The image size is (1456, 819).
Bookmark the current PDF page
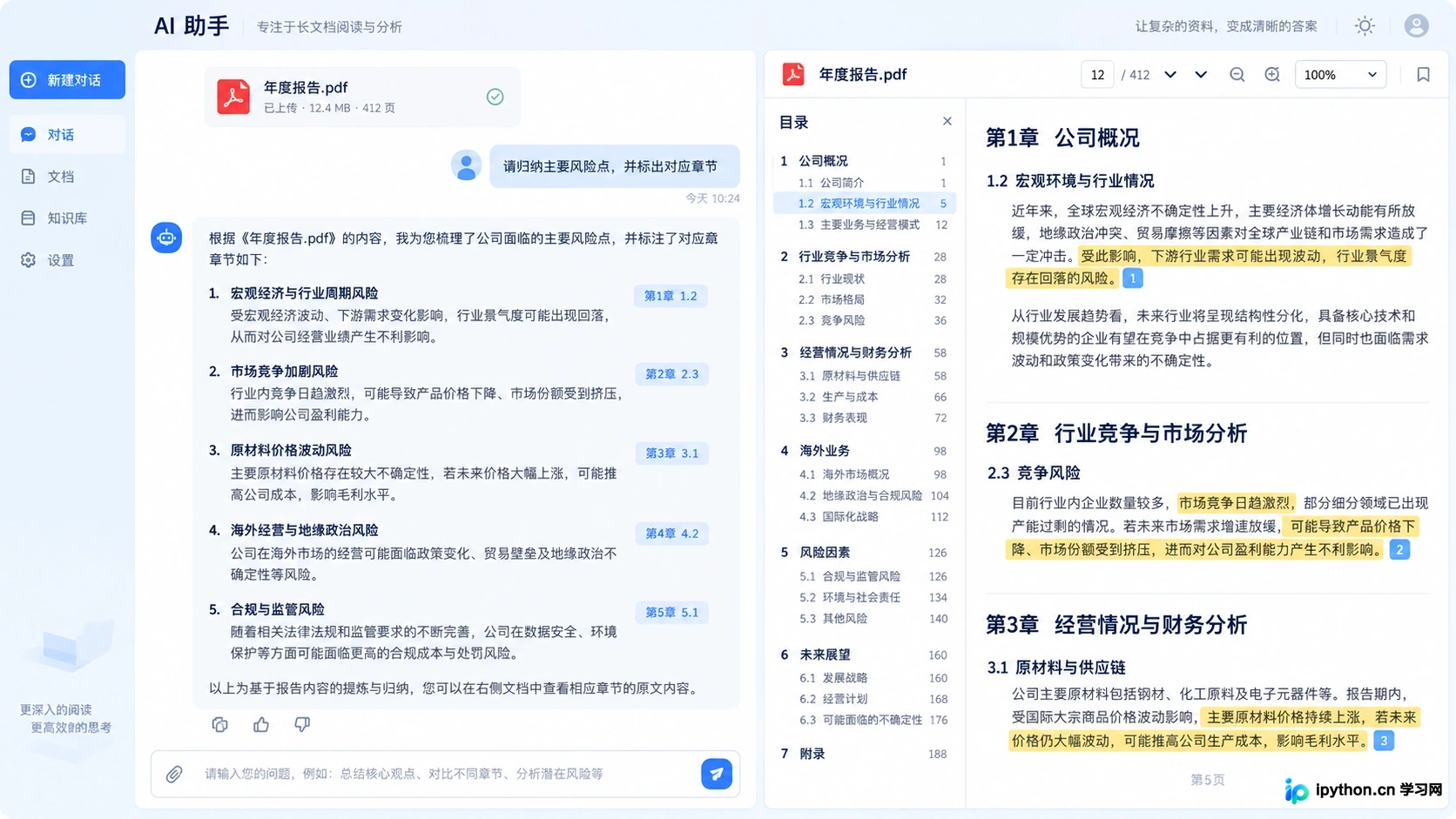(1423, 75)
